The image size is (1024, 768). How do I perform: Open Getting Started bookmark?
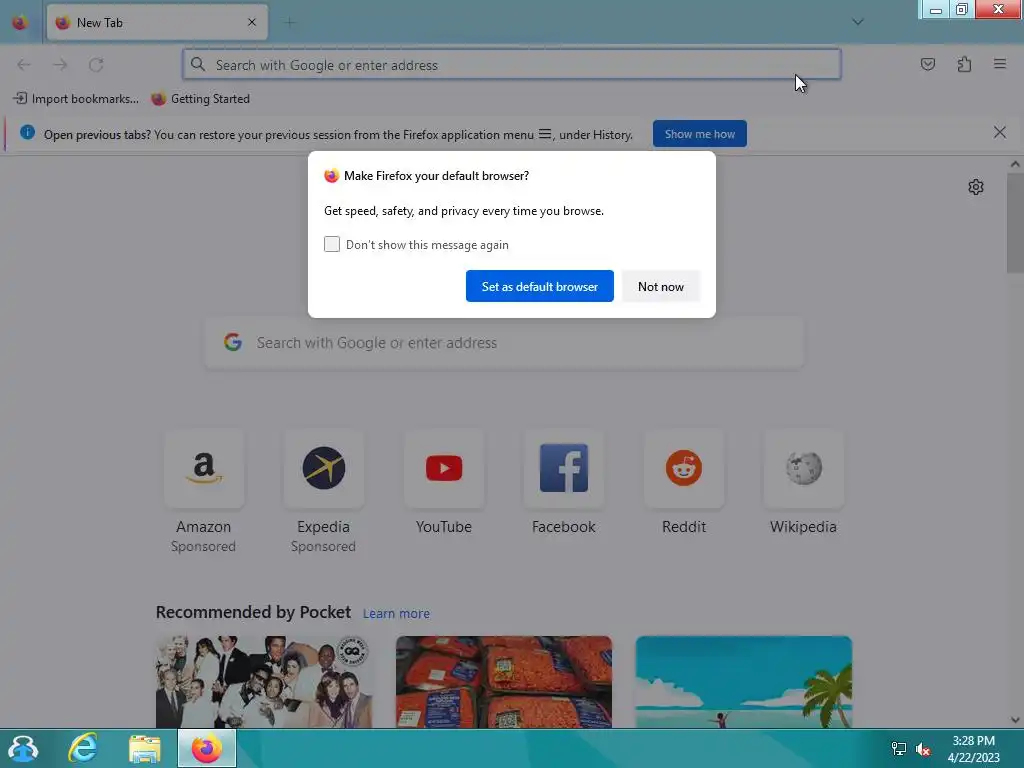click(200, 99)
